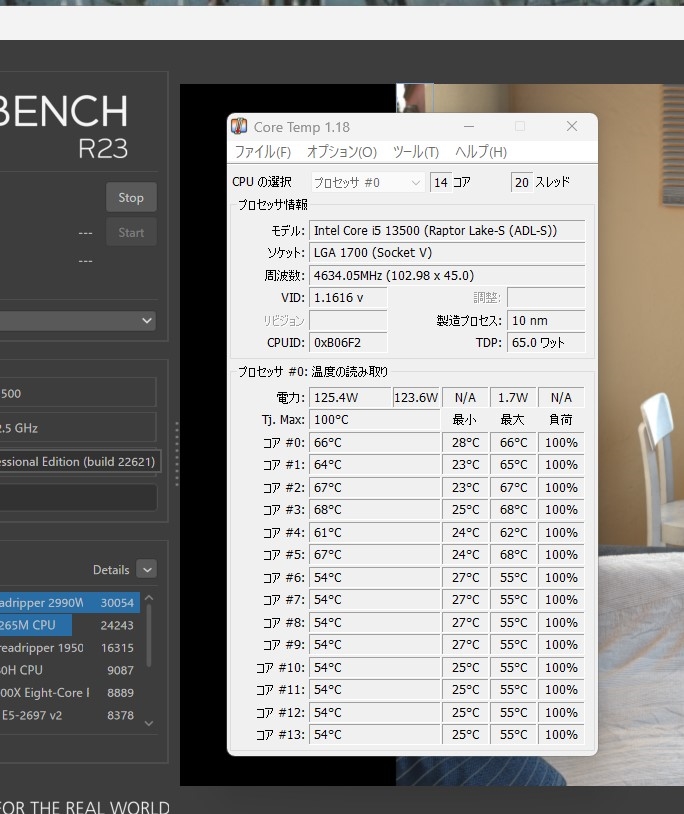Screen dimensions: 684x814
Task: Click the core count field showing 14
Action: pyautogui.click(x=441, y=182)
